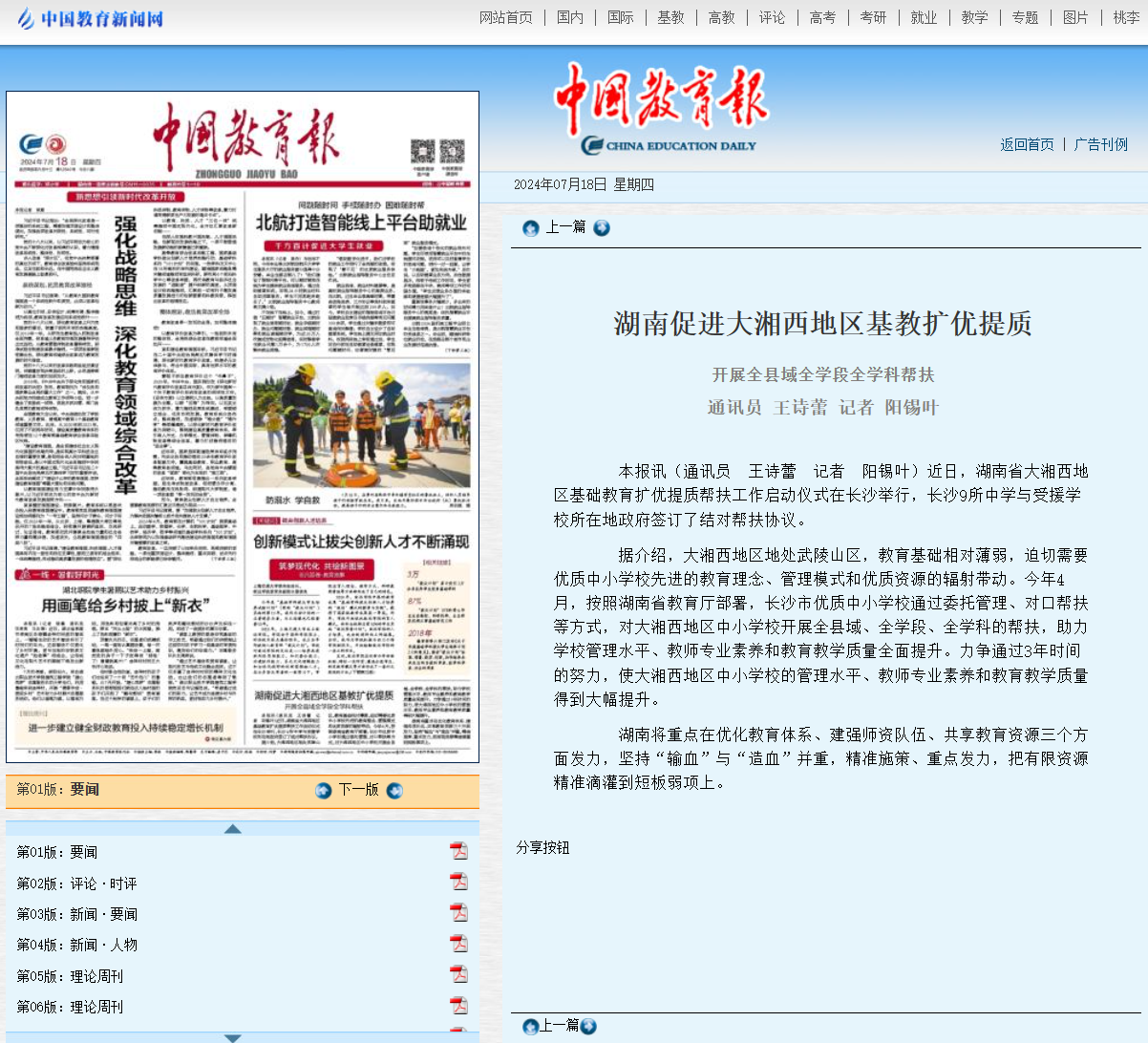The image size is (1148, 1043).
Task: Open the 教学 navigation item
Action: pos(975,17)
